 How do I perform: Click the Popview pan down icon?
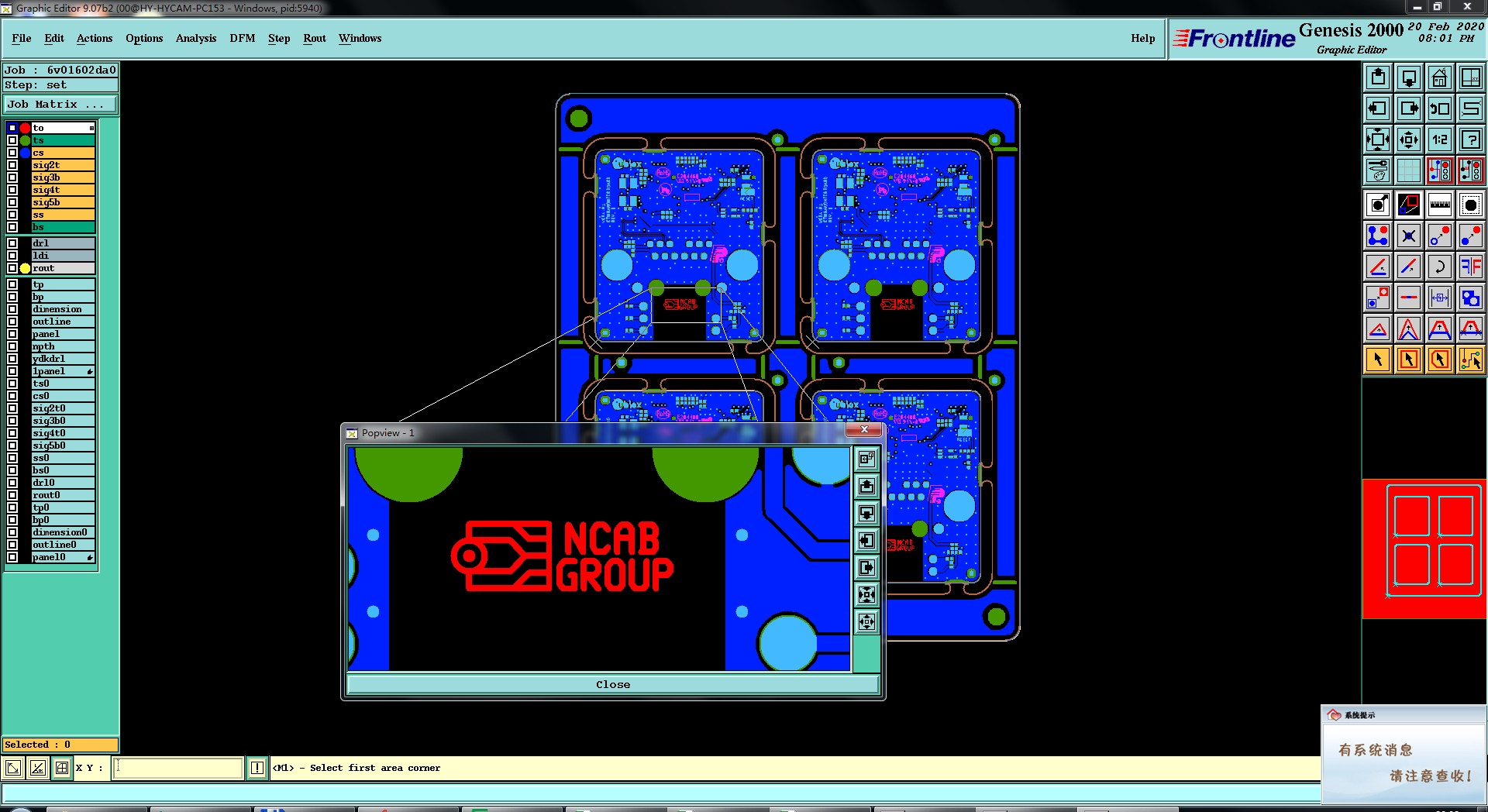tap(866, 513)
